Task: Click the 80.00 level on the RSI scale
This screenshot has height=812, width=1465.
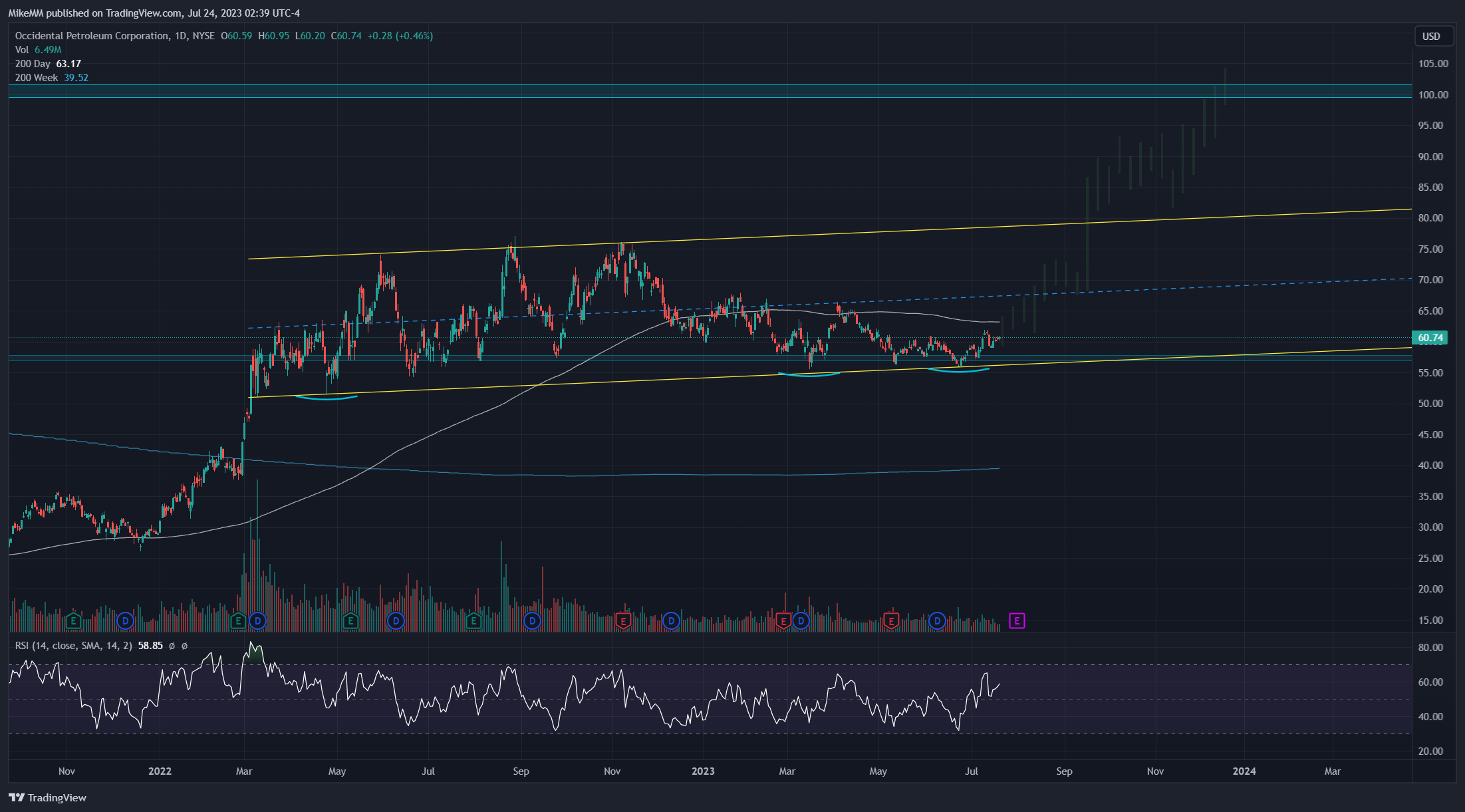Action: (x=1430, y=648)
